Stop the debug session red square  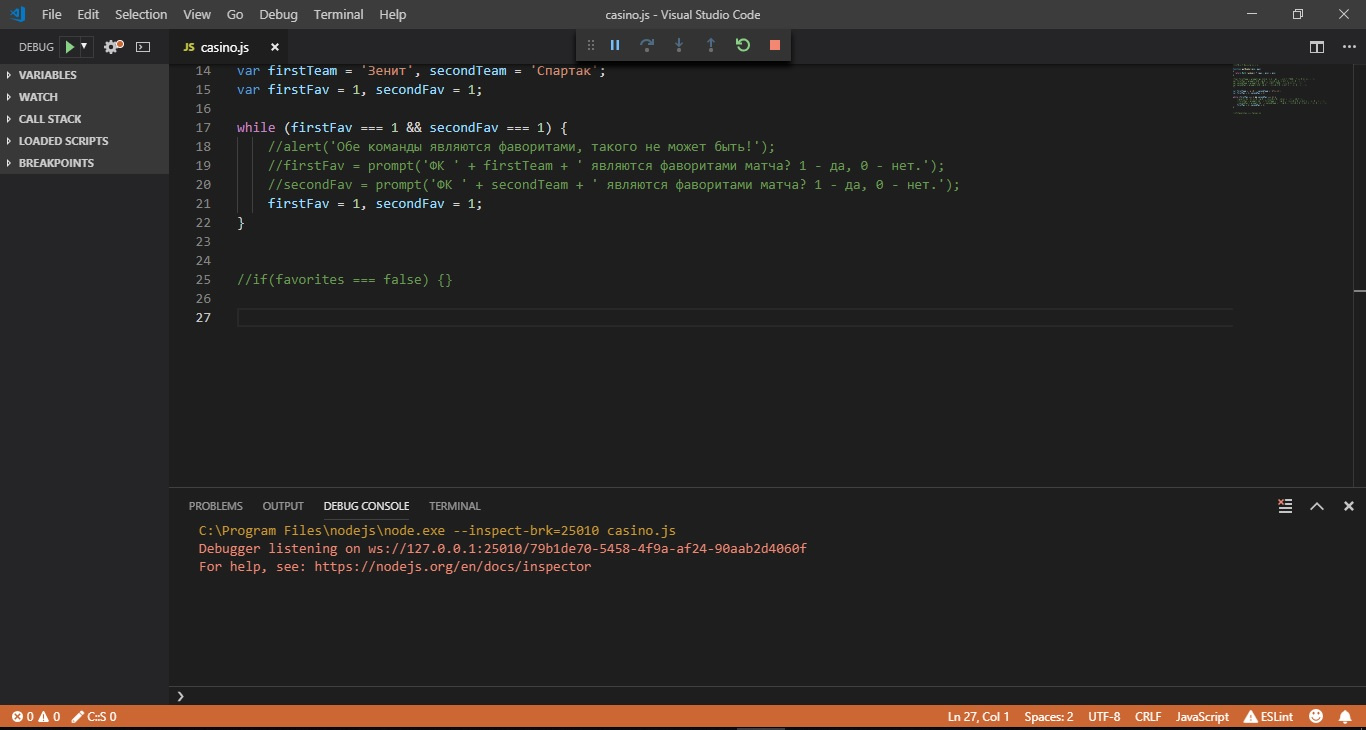click(x=775, y=45)
